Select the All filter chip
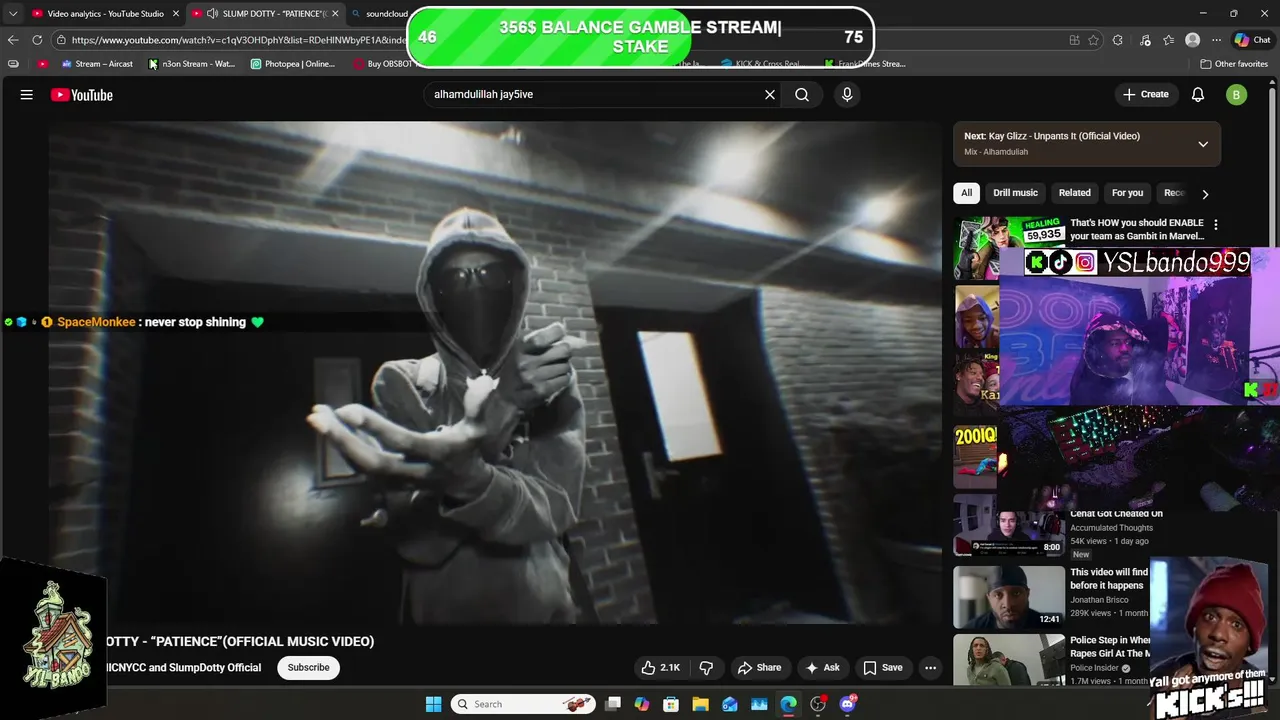This screenshot has width=1280, height=720. click(966, 193)
